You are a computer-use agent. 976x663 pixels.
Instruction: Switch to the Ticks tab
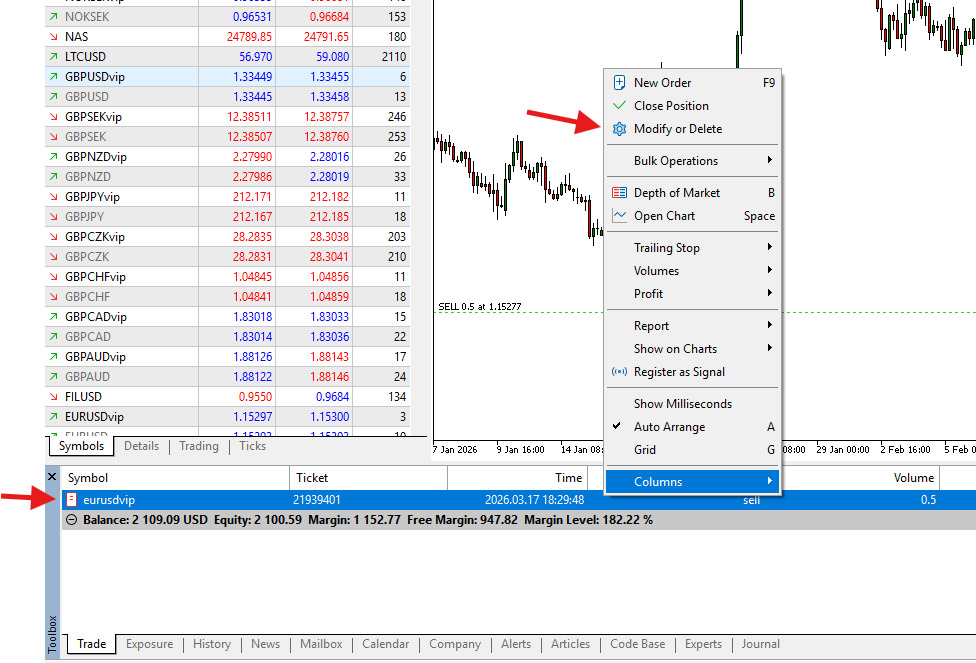pos(252,446)
